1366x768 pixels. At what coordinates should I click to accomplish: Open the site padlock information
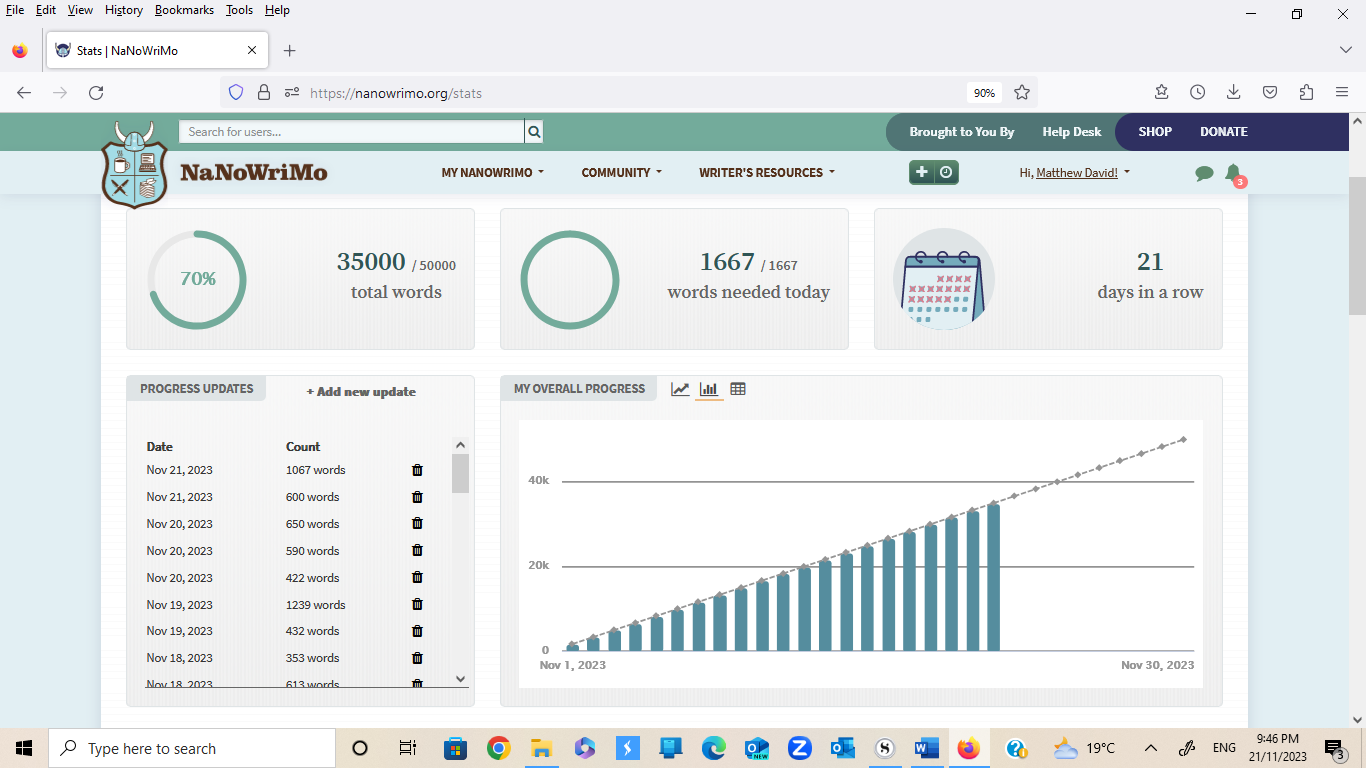[x=264, y=92]
